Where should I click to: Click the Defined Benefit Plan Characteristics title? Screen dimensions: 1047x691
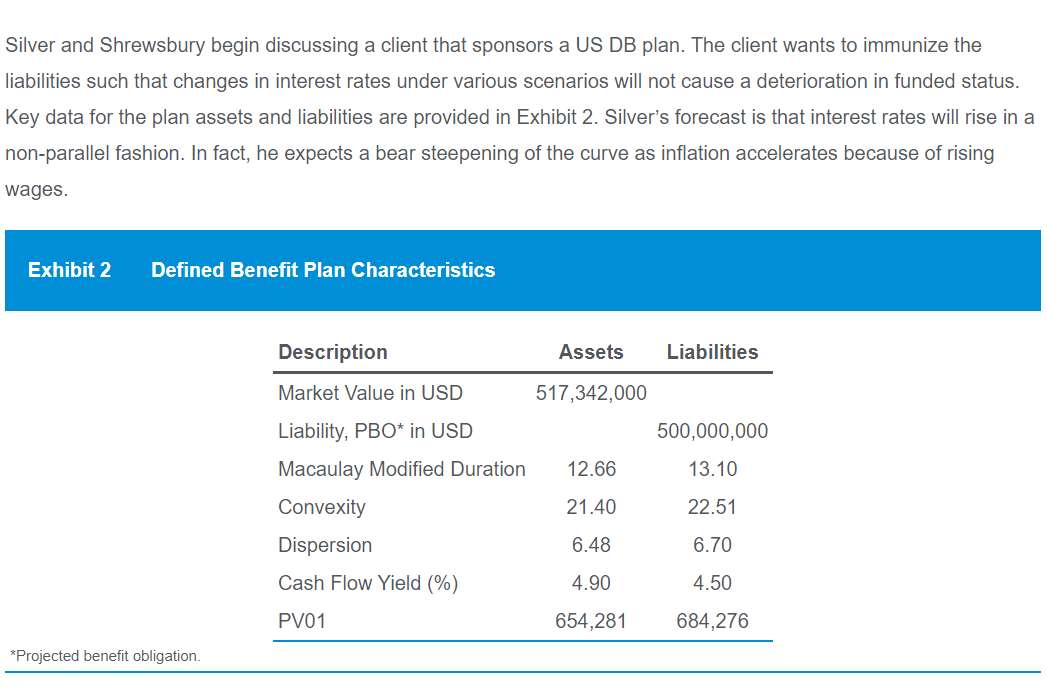(323, 270)
